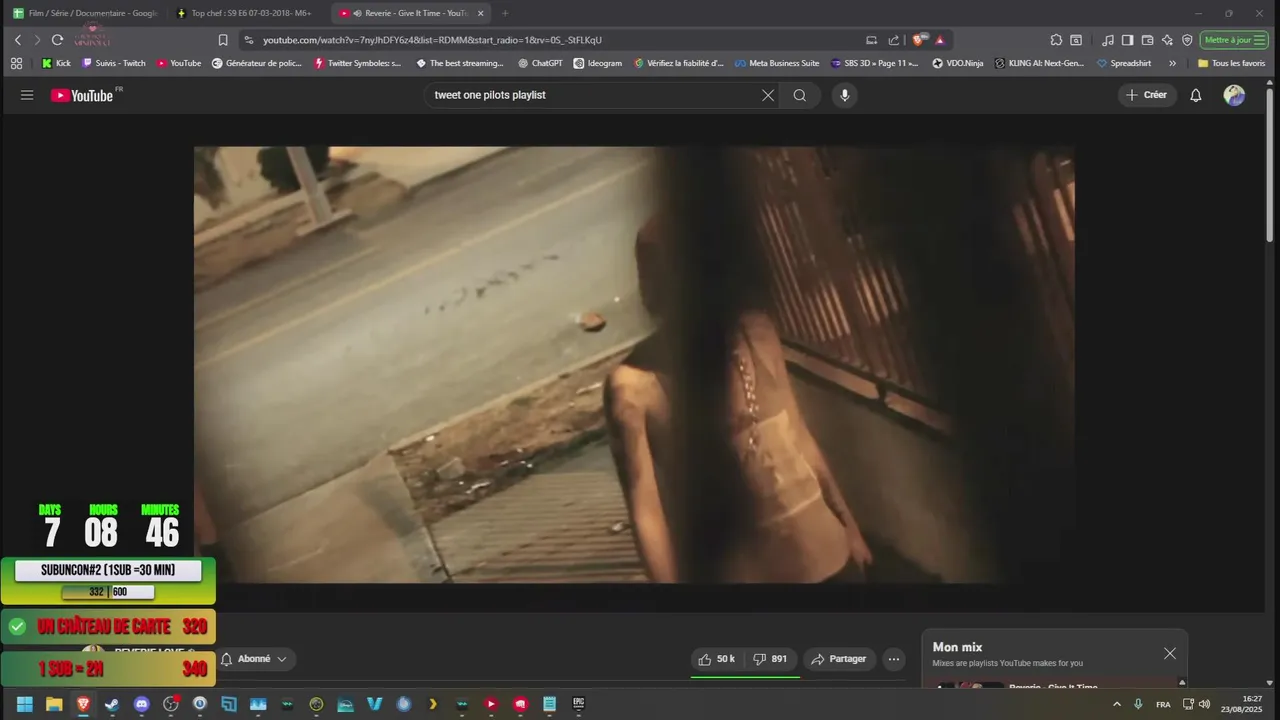Expand hidden bookmarks overflow chevron
This screenshot has height=720, width=1280.
[1172, 63]
